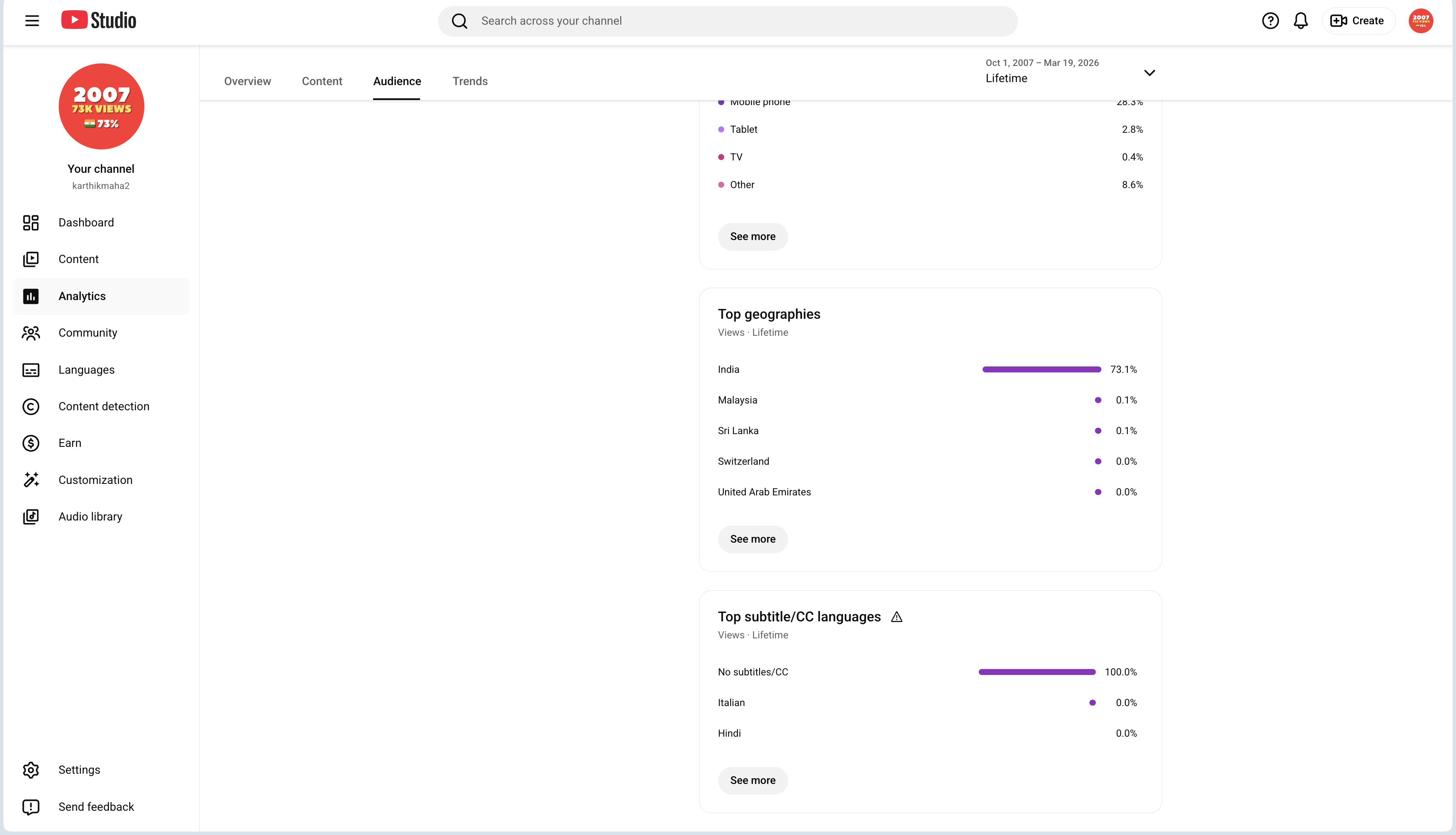This screenshot has height=835, width=1456.
Task: Click the Malaysia row label
Action: (x=737, y=400)
